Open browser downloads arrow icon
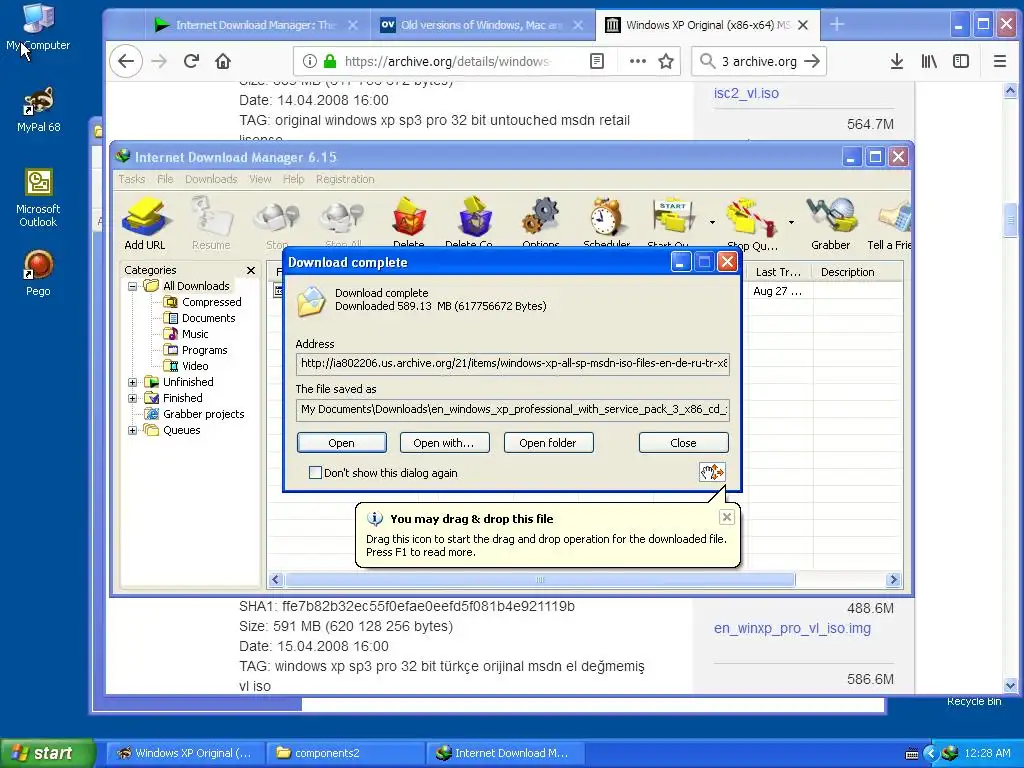Screen dimensions: 1024x768 897,61
